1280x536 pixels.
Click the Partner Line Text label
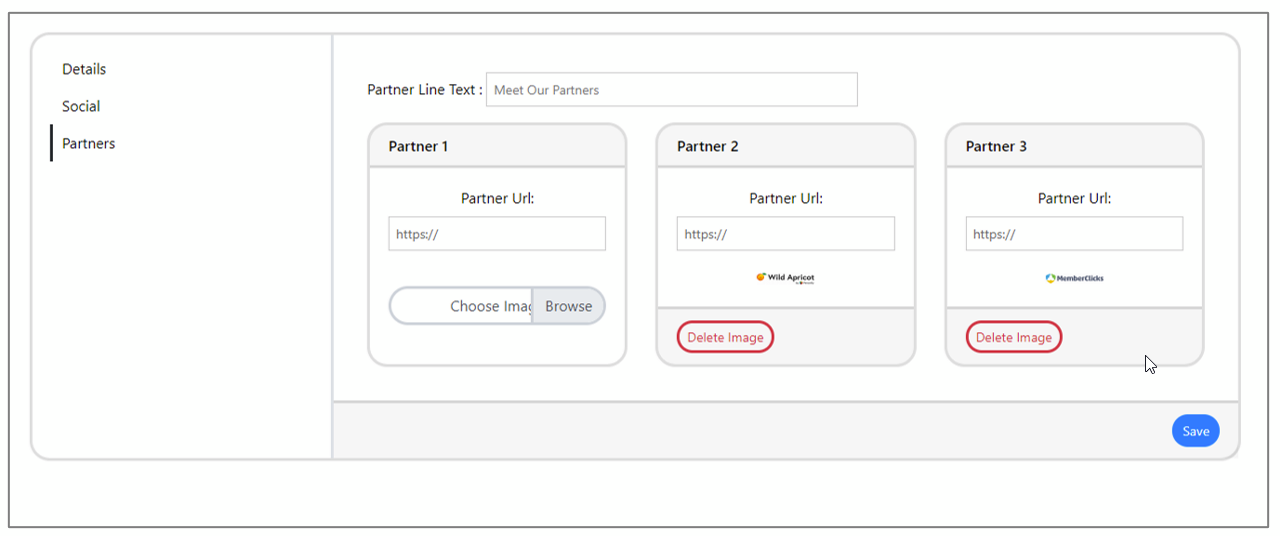point(425,90)
